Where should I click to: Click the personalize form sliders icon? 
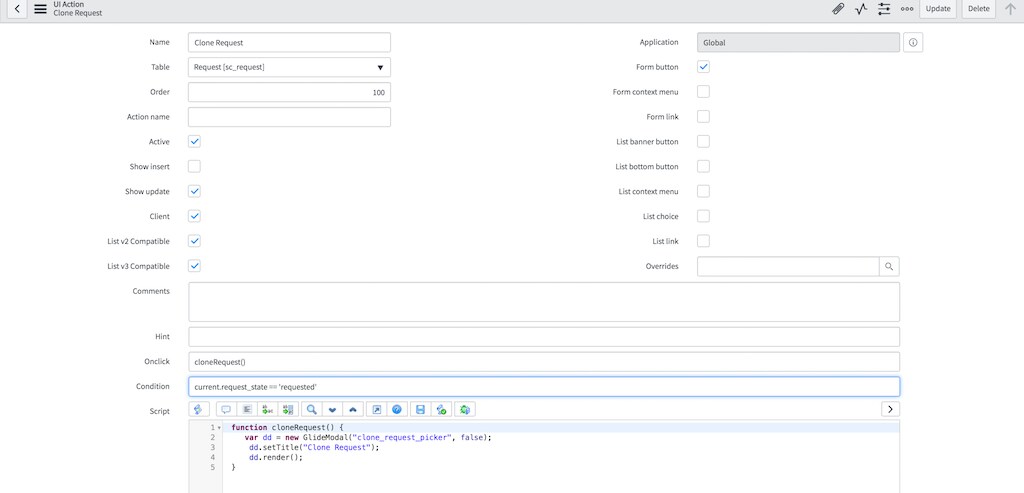click(884, 9)
